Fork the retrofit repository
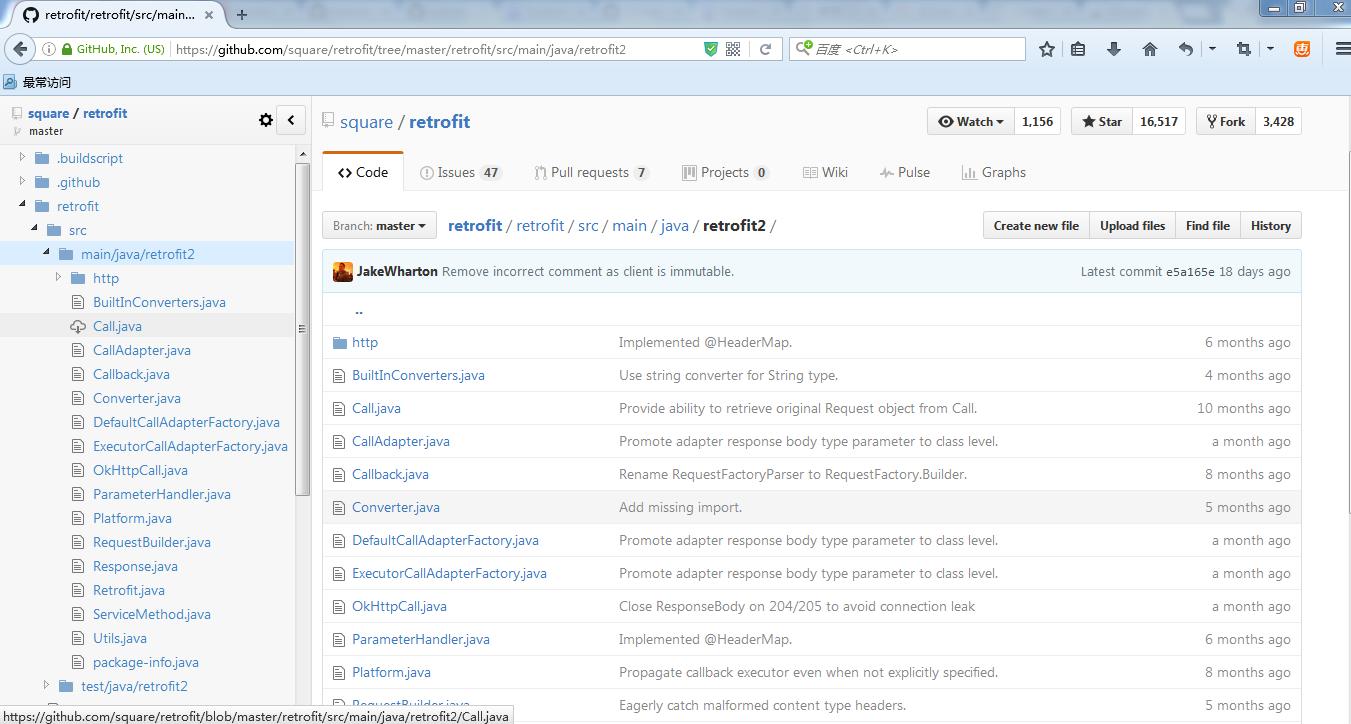Image resolution: width=1351 pixels, height=724 pixels. point(1225,121)
